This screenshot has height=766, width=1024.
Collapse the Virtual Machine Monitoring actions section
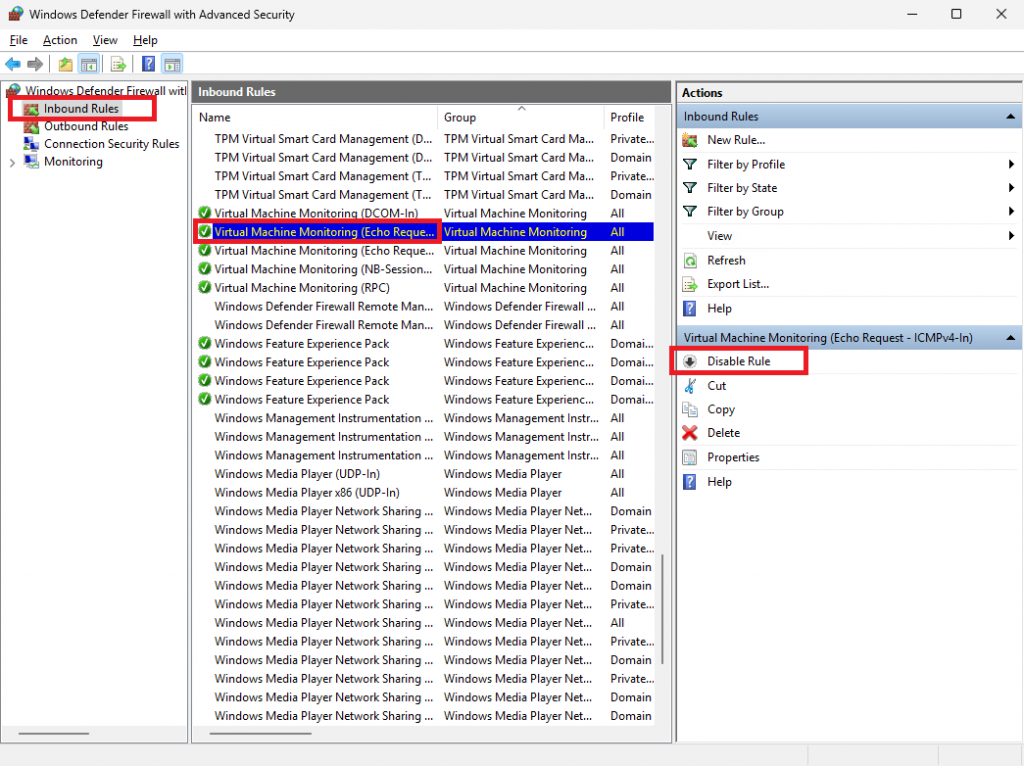[x=1010, y=338]
